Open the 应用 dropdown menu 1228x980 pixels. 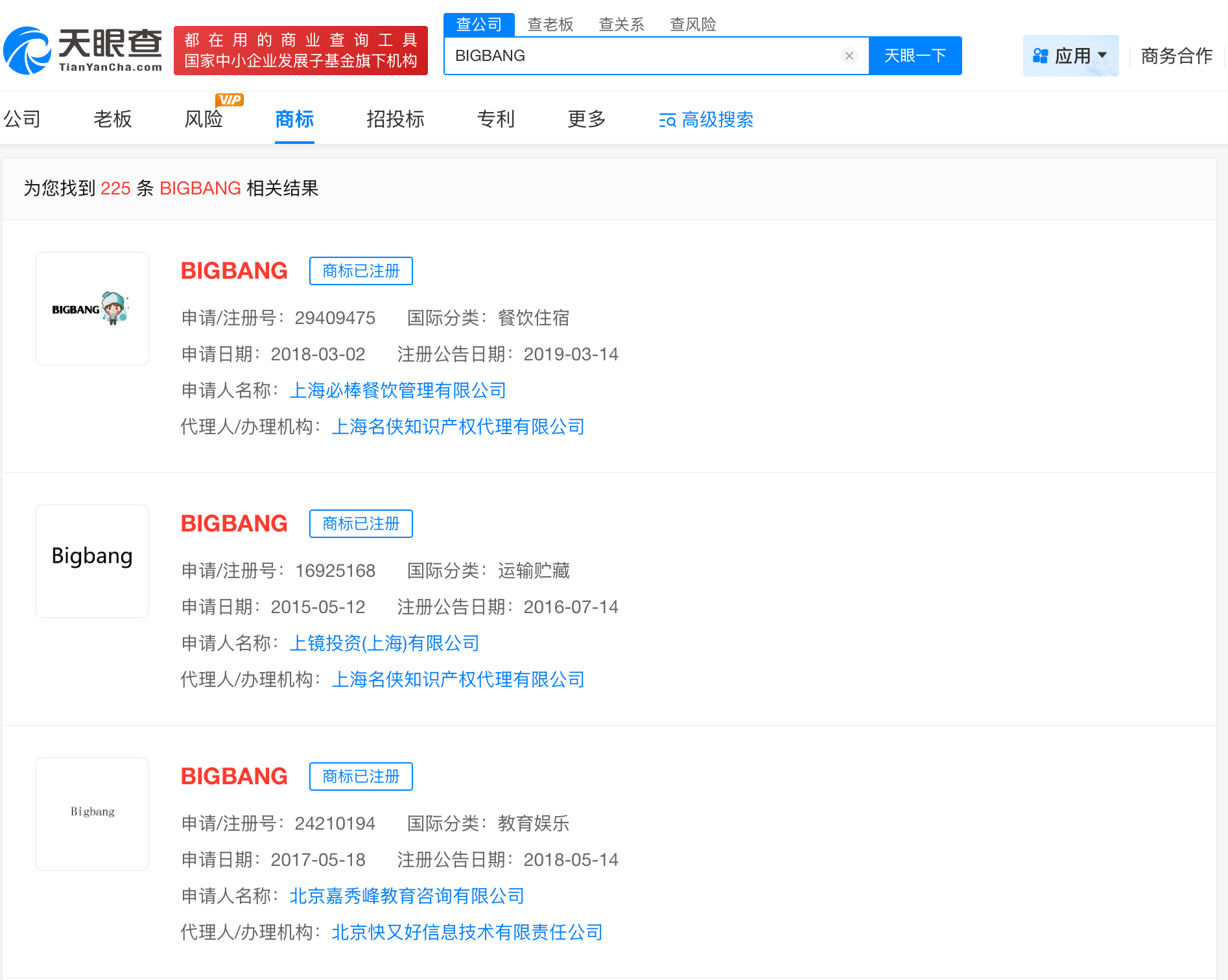pyautogui.click(x=1074, y=56)
